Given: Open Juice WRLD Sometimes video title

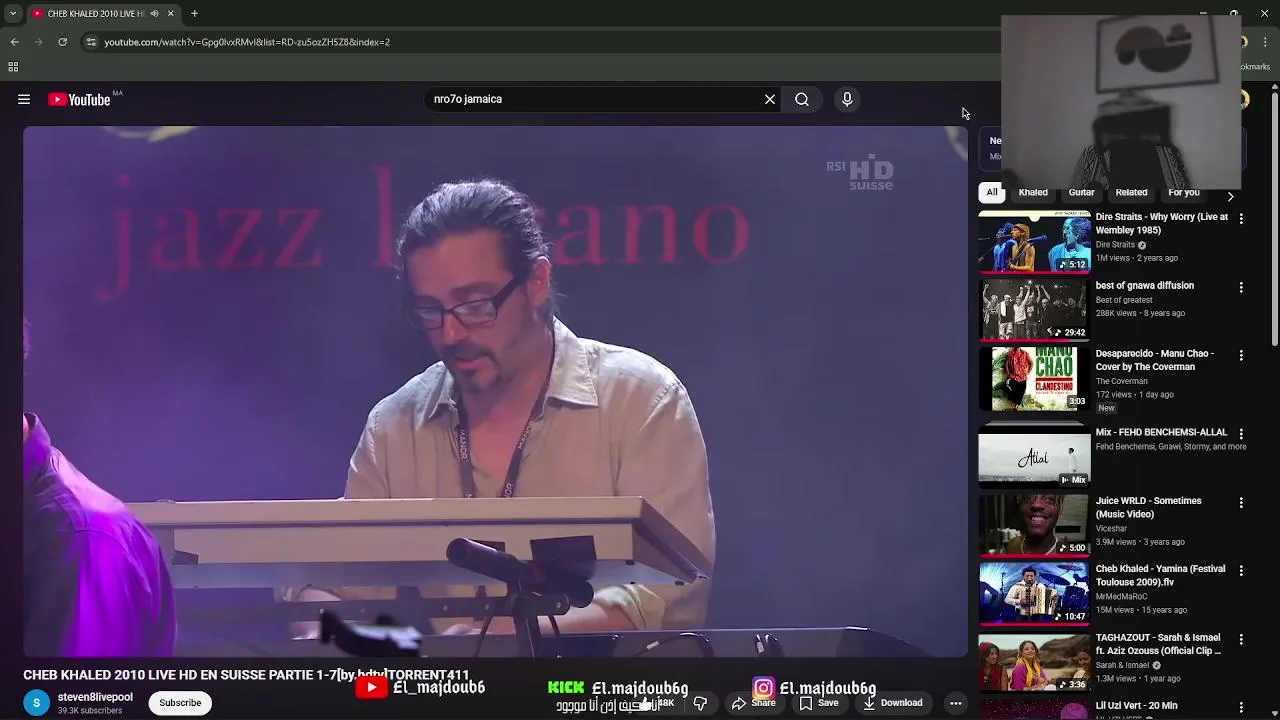Looking at the screenshot, I should 1148,507.
